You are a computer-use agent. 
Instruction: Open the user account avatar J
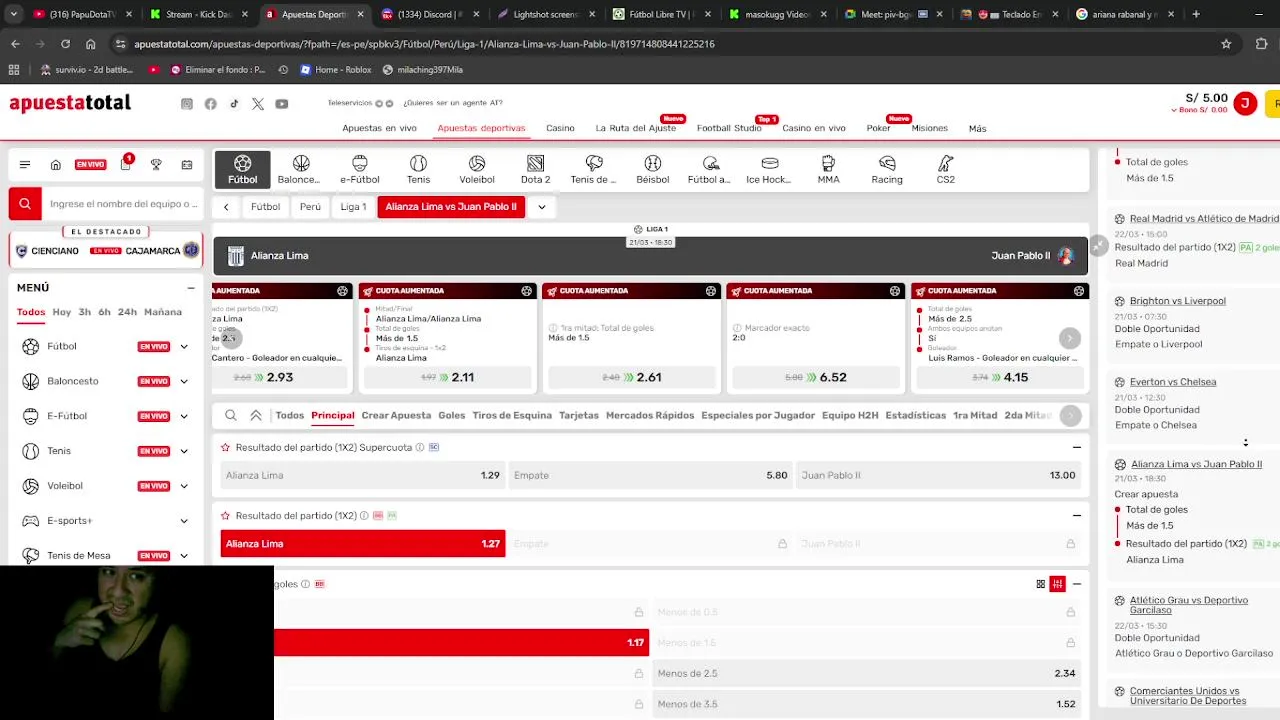(x=1245, y=103)
